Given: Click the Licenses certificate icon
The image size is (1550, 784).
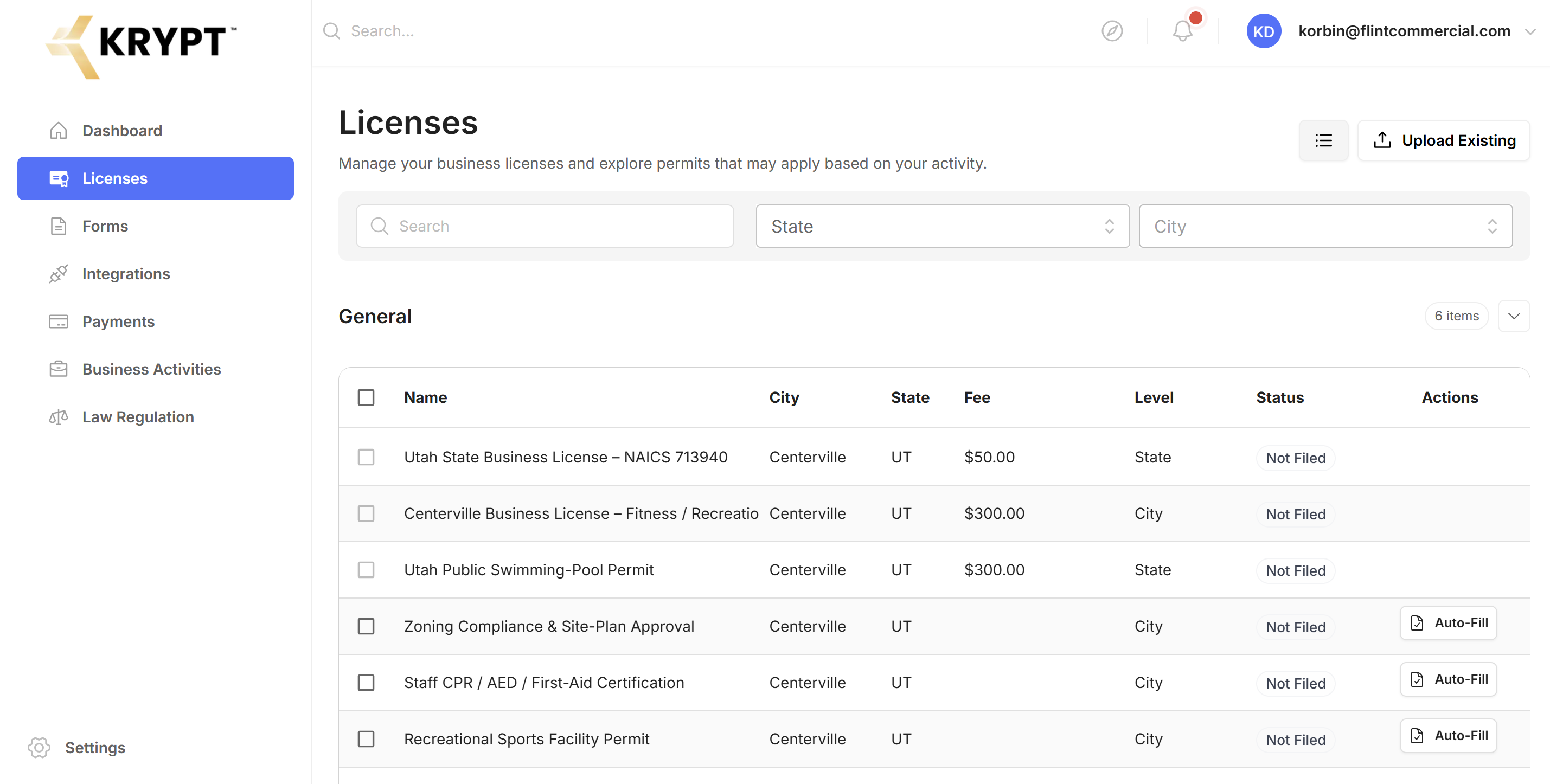Looking at the screenshot, I should [59, 179].
